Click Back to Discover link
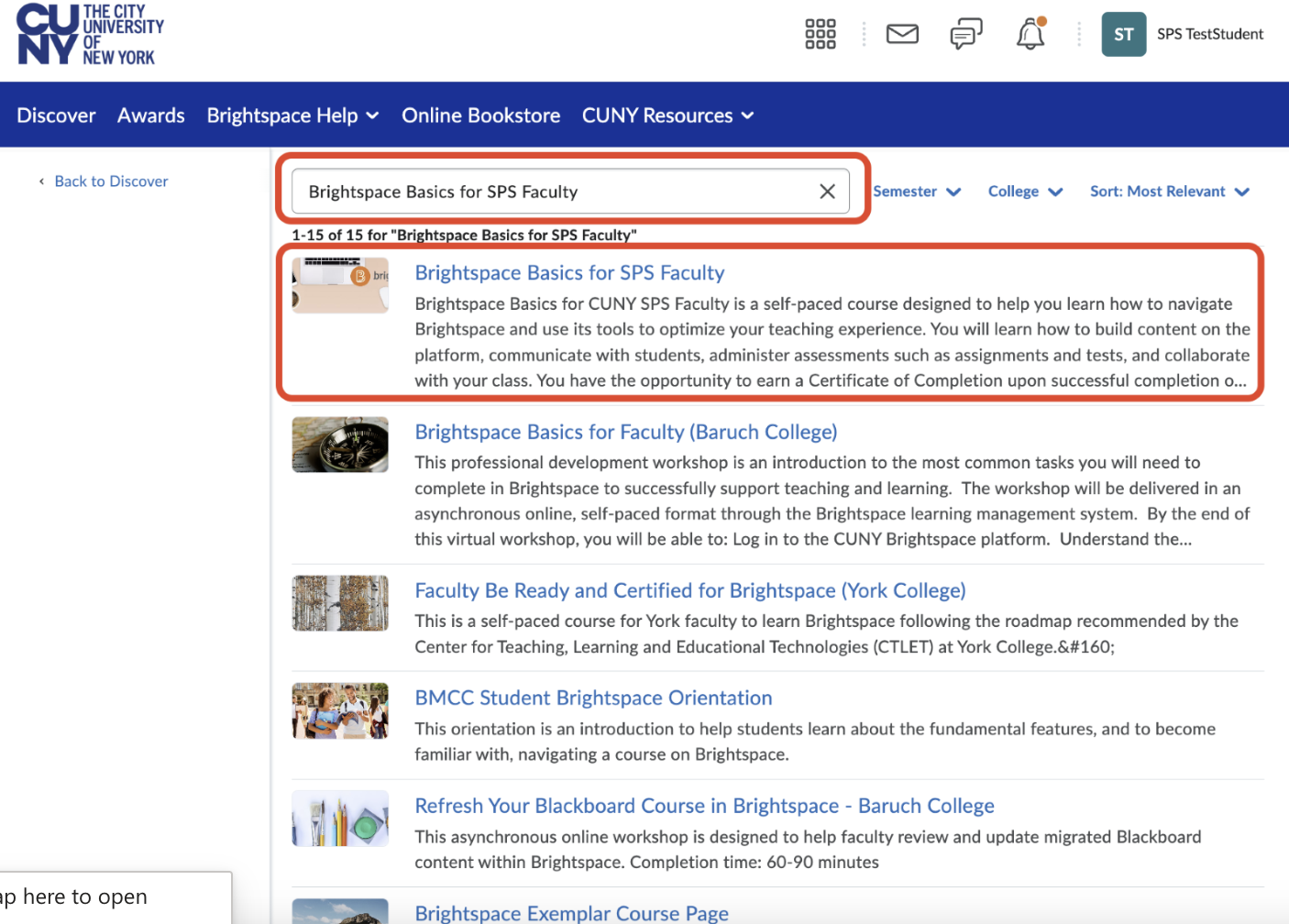Image resolution: width=1289 pixels, height=924 pixels. pos(111,181)
